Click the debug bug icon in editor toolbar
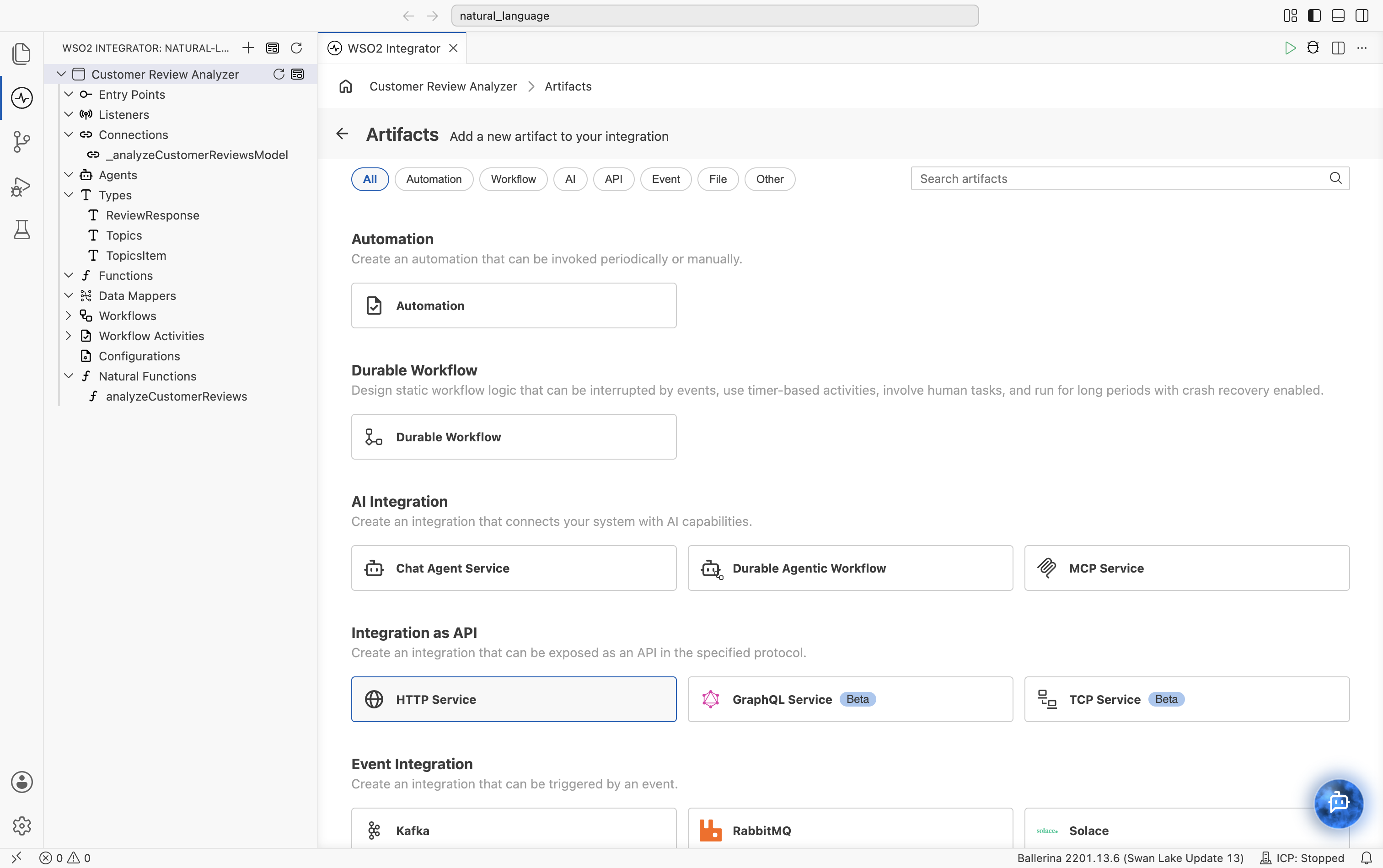Viewport: 1383px width, 868px height. click(1313, 48)
